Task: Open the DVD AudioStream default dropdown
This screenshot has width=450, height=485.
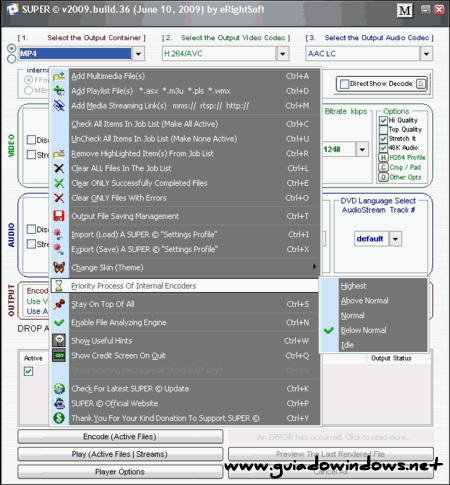Action: tap(396, 239)
